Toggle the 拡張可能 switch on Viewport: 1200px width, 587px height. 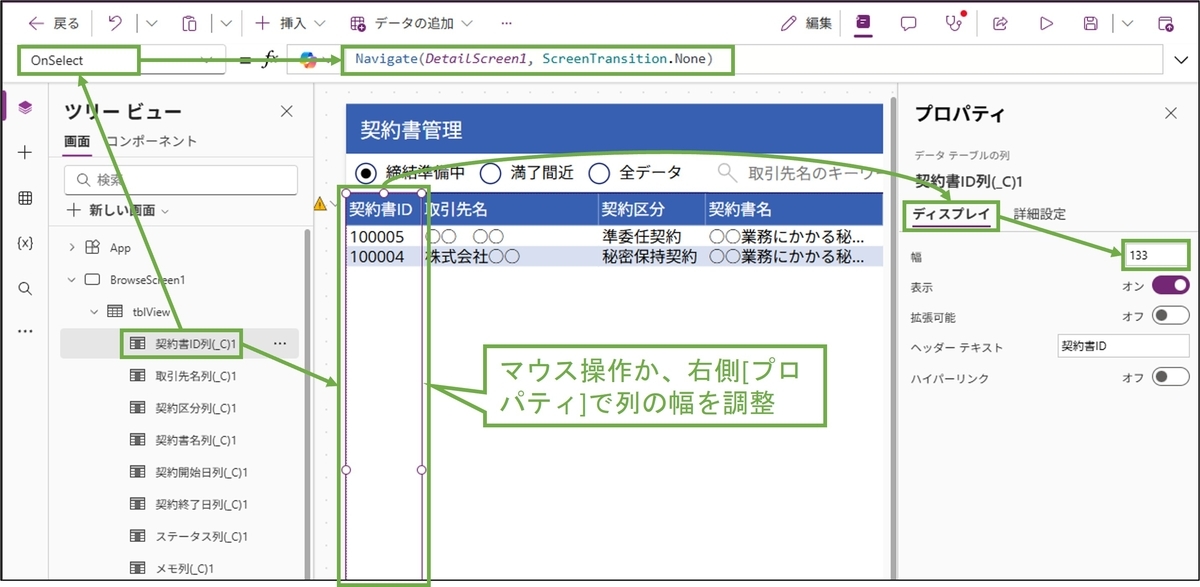[1170, 316]
